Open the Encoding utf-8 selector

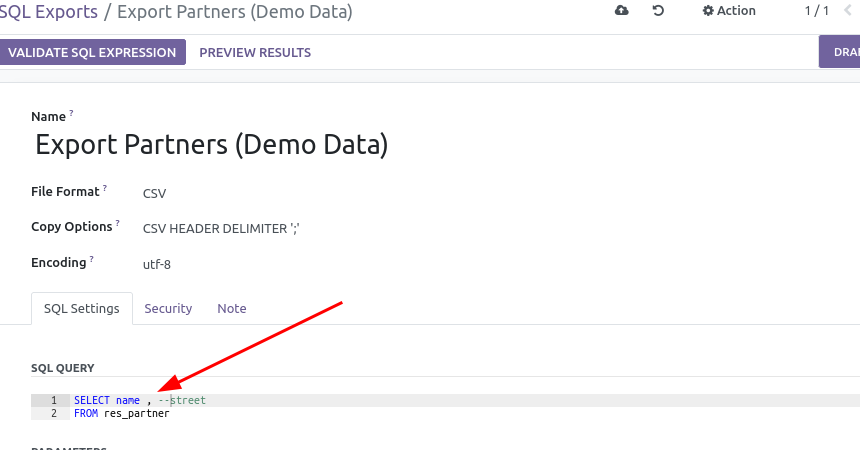pos(157,264)
